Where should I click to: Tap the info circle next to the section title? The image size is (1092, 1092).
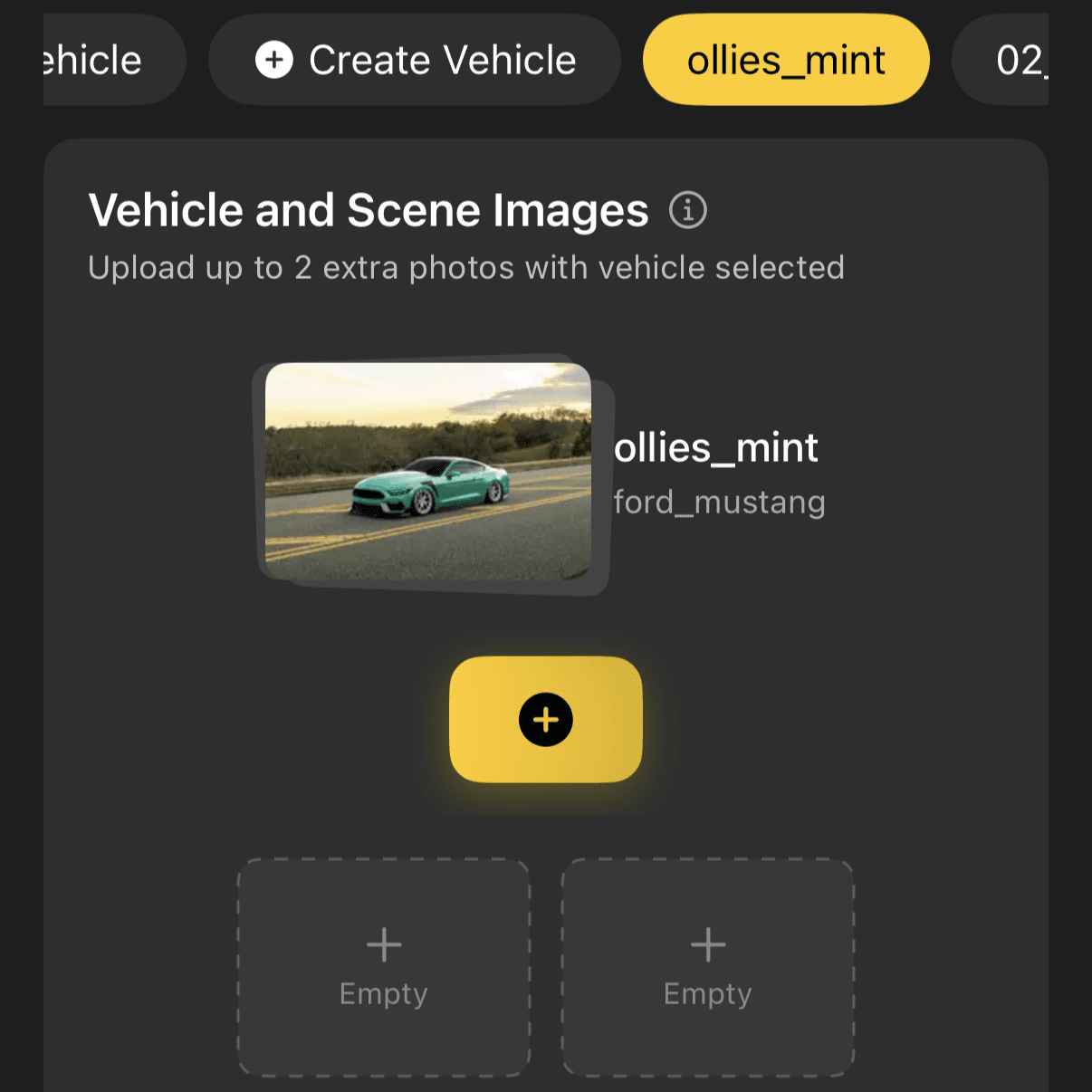[x=688, y=209]
